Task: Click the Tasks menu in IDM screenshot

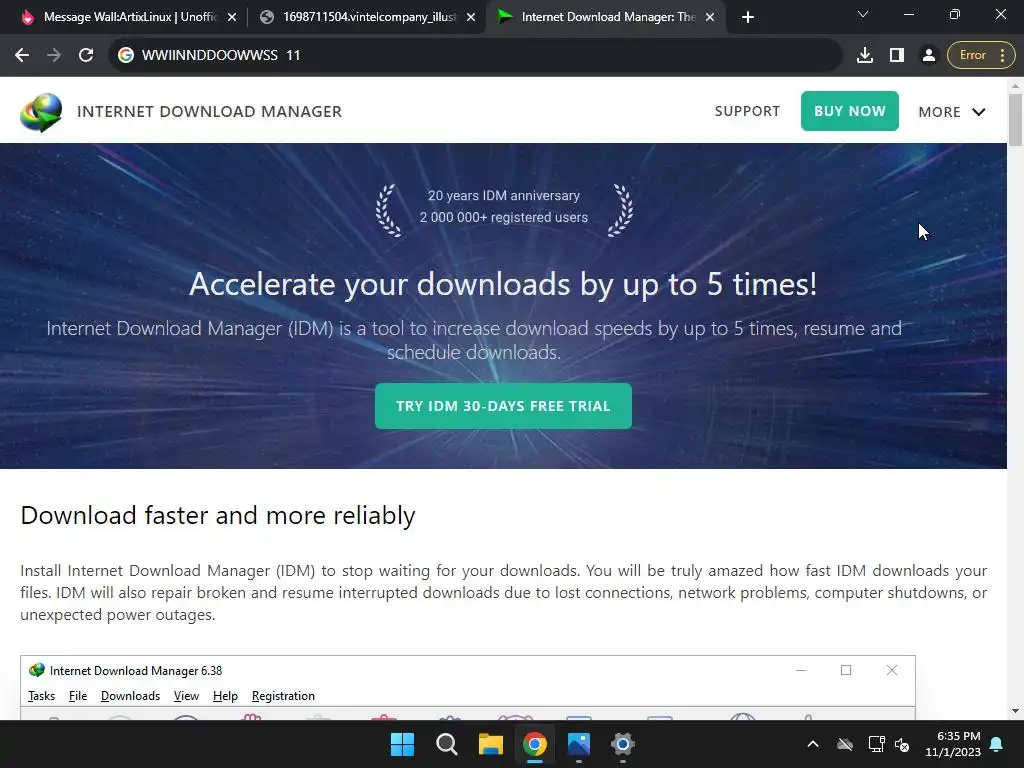Action: (41, 696)
